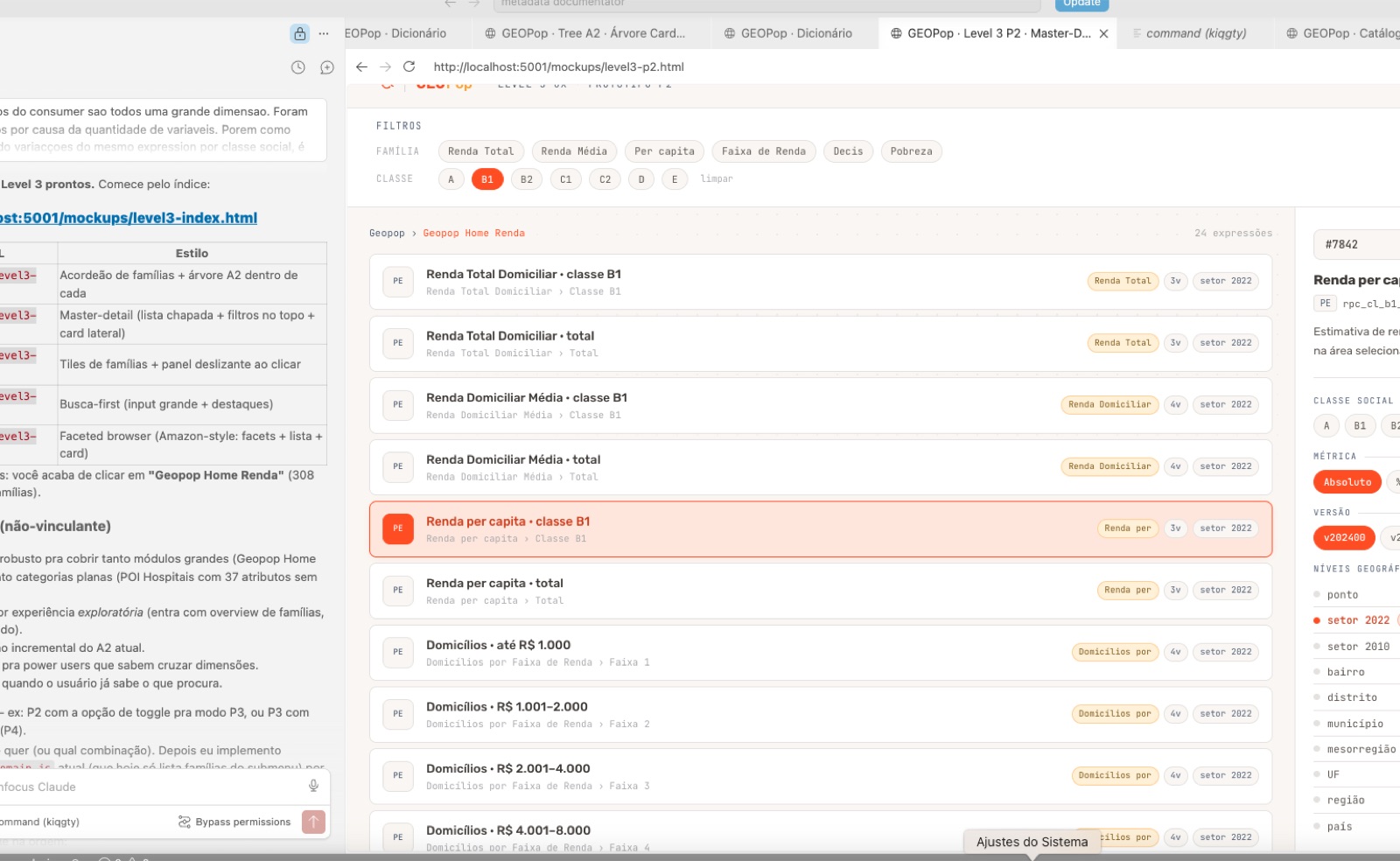Select class A filter chip
1400x861 pixels.
pos(451,179)
